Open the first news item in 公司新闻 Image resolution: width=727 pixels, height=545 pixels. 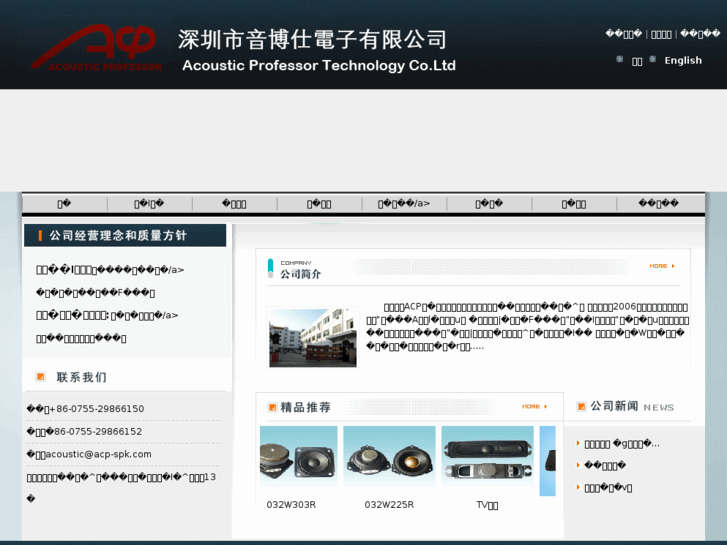click(x=622, y=443)
